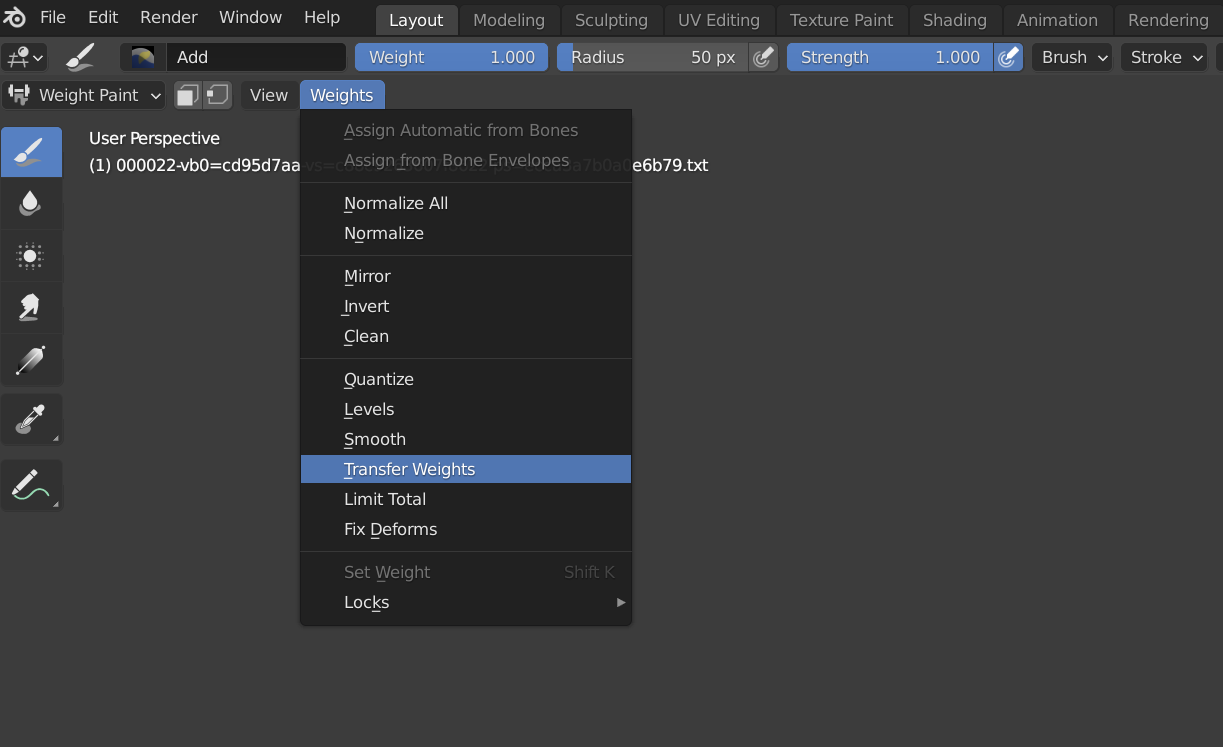Switch to the Shading workspace tab
This screenshot has width=1223, height=747.
(x=955, y=20)
